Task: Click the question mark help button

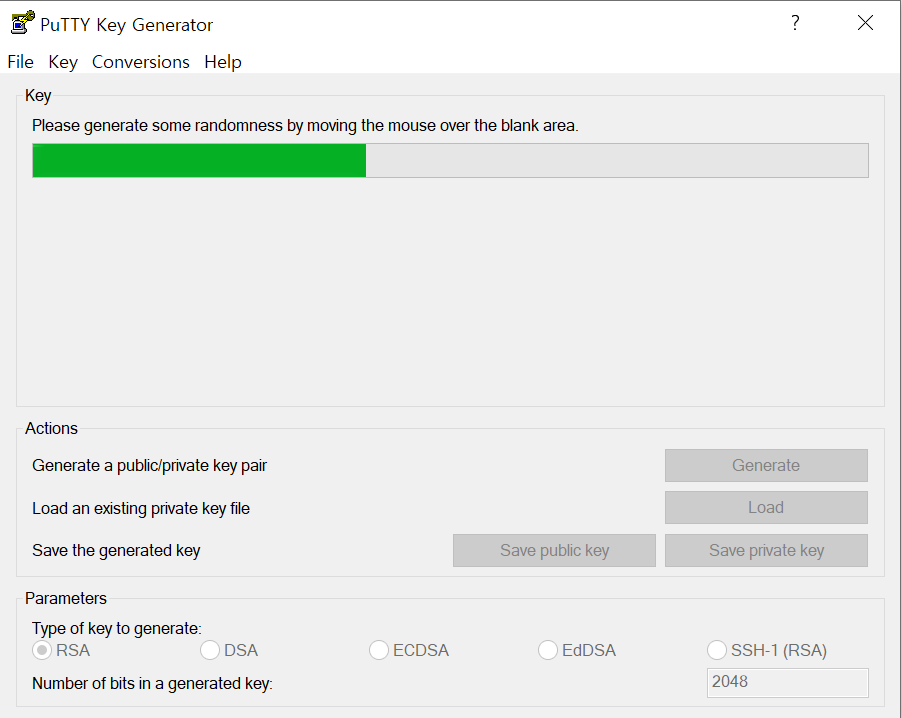Action: pyautogui.click(x=795, y=23)
